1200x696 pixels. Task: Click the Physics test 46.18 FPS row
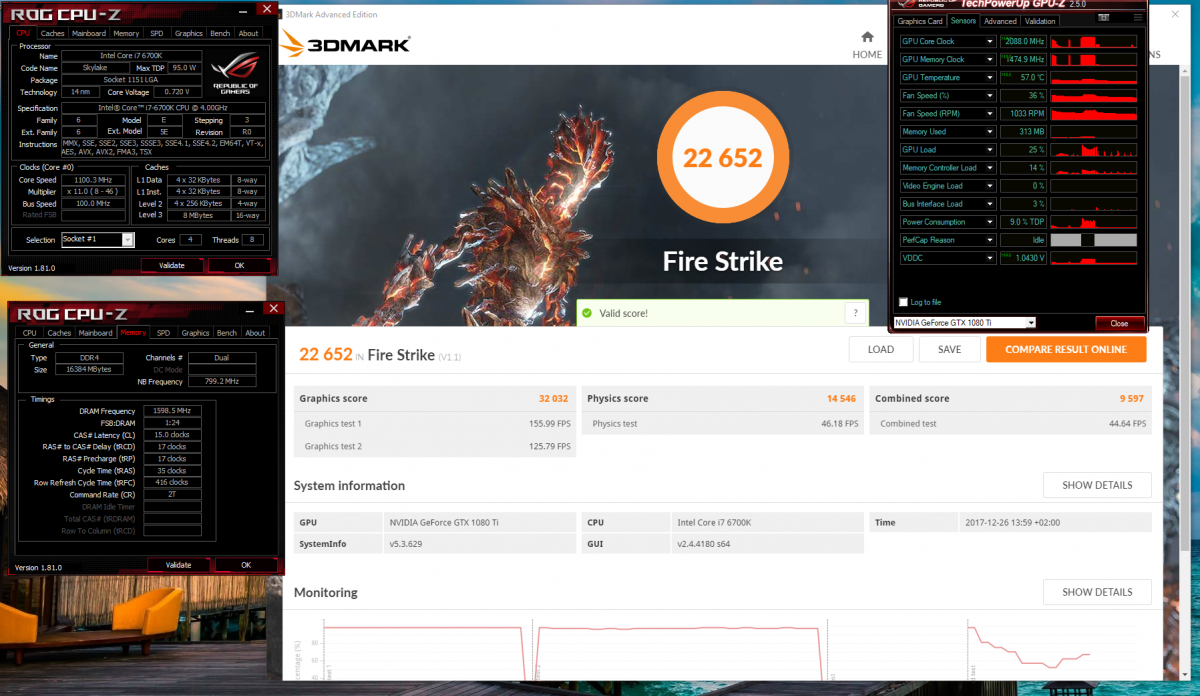click(723, 423)
